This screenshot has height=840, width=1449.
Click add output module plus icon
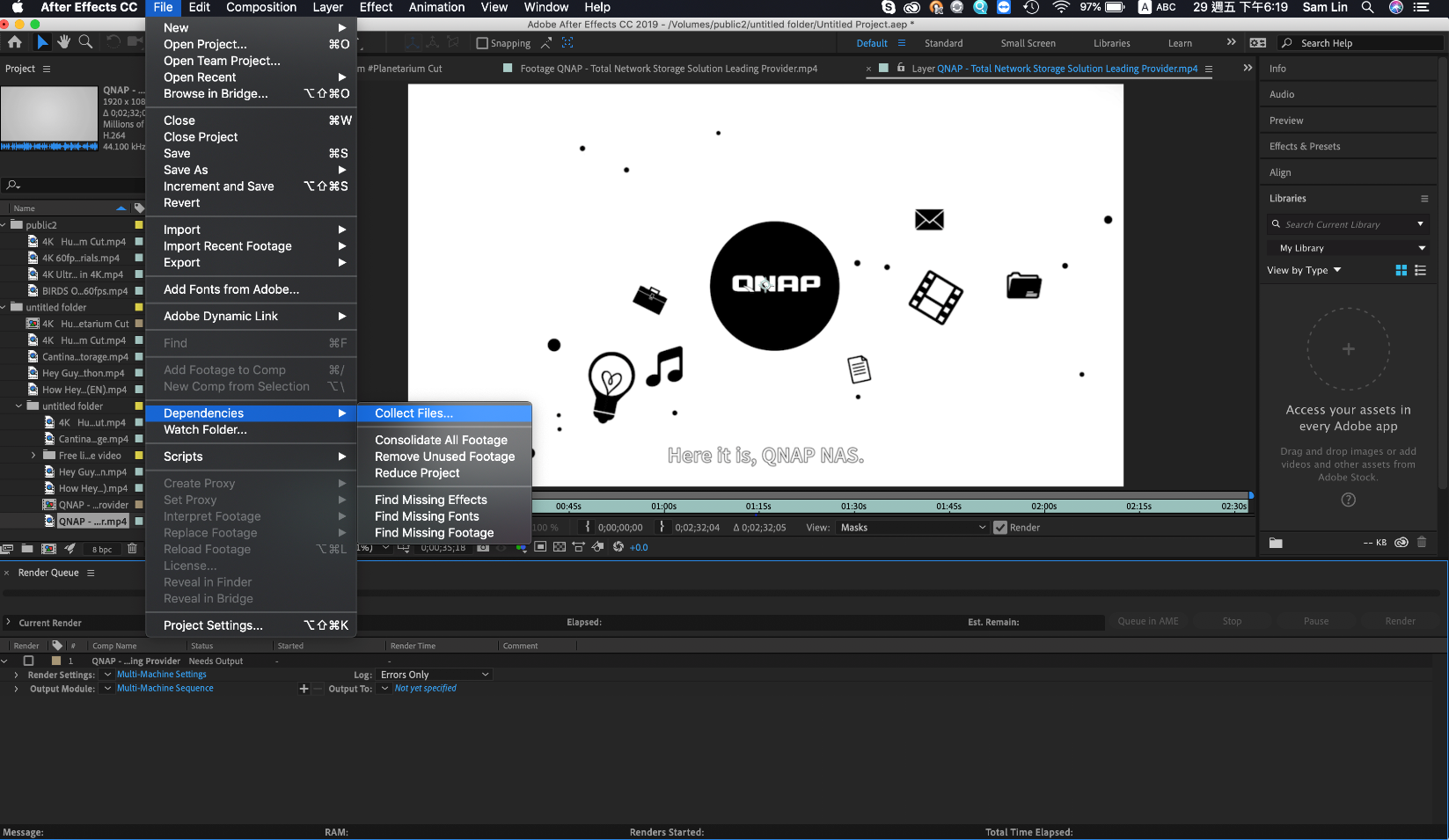(x=304, y=689)
